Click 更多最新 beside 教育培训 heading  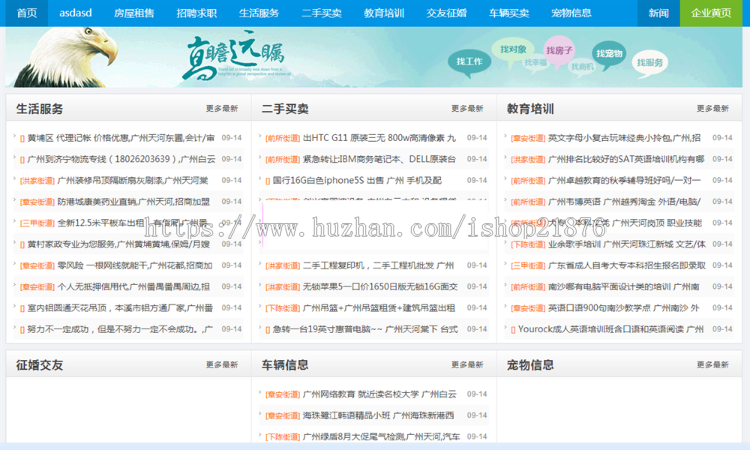tap(713, 109)
